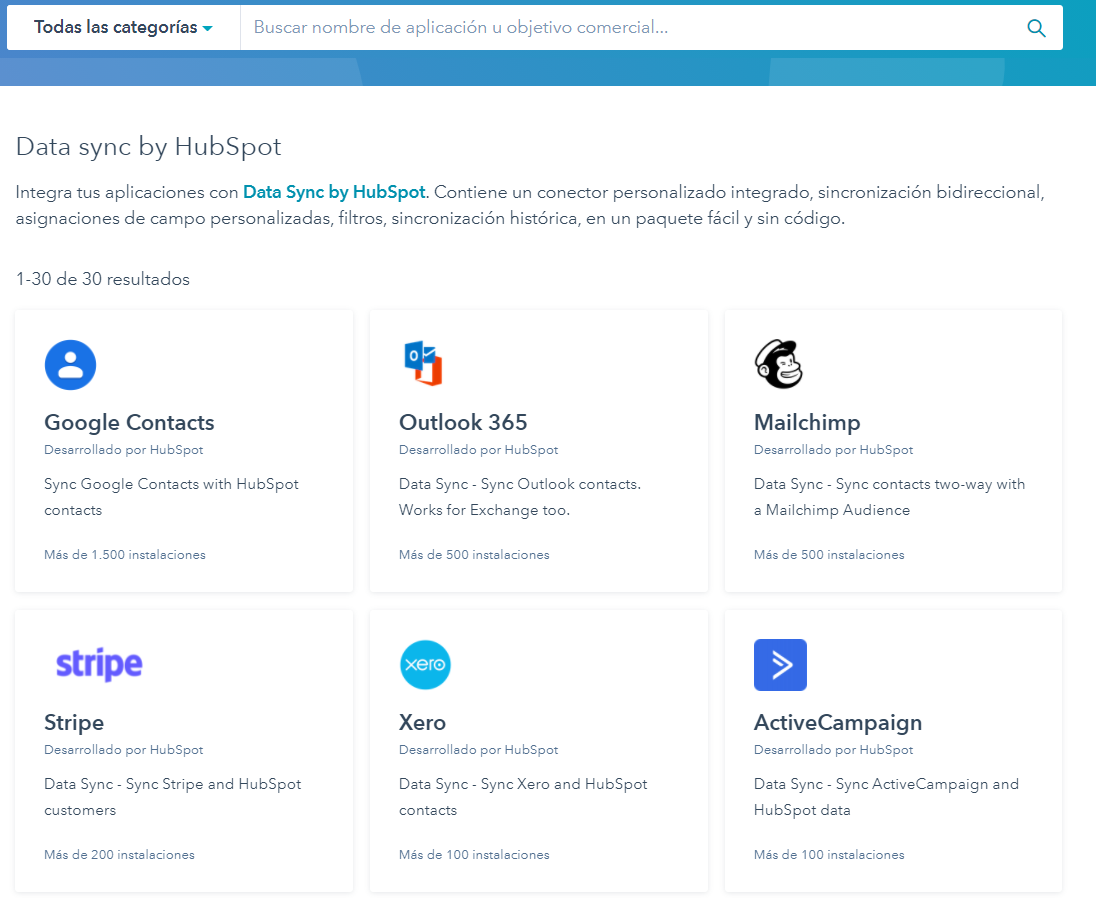The image size is (1096, 898).
Task: Click 'Desarrollado por HubSpot' under Xero
Action: tap(479, 750)
